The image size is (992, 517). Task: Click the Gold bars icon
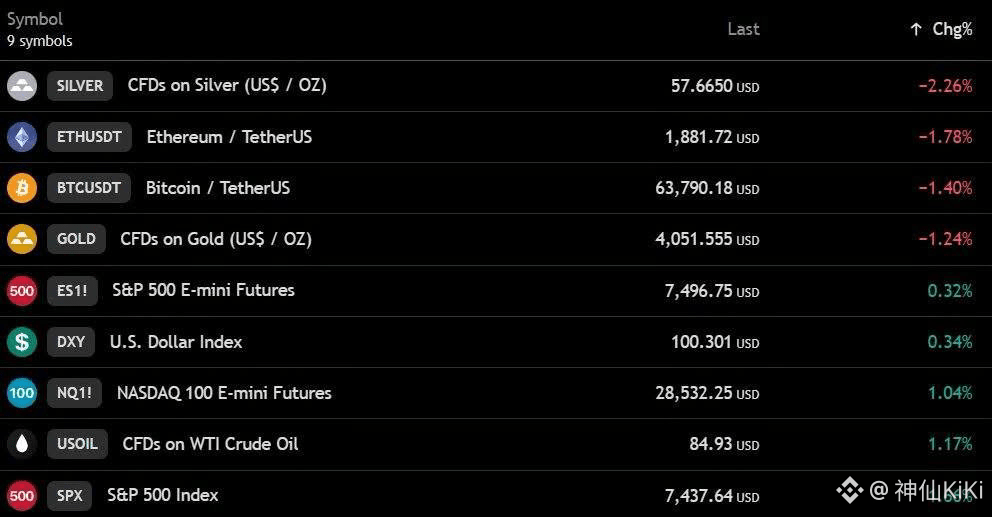(x=22, y=239)
